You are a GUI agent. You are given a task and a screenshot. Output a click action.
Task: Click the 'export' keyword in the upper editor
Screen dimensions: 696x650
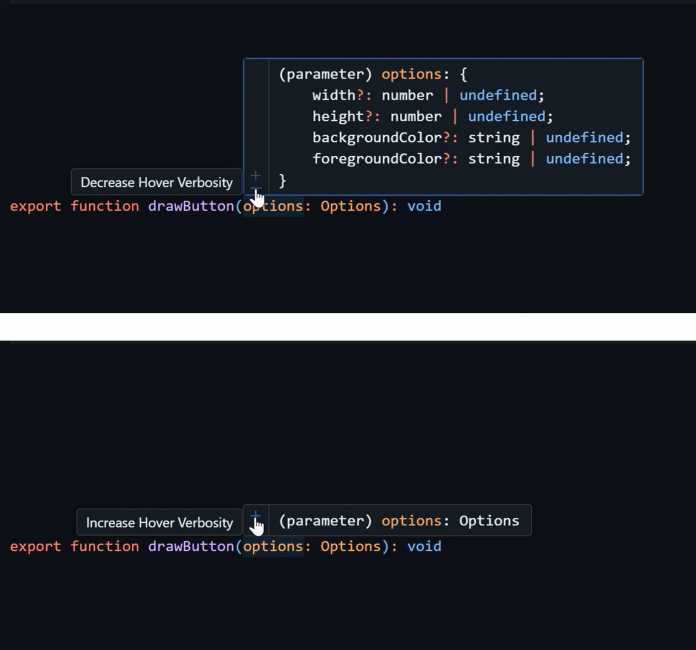pyautogui.click(x=36, y=206)
